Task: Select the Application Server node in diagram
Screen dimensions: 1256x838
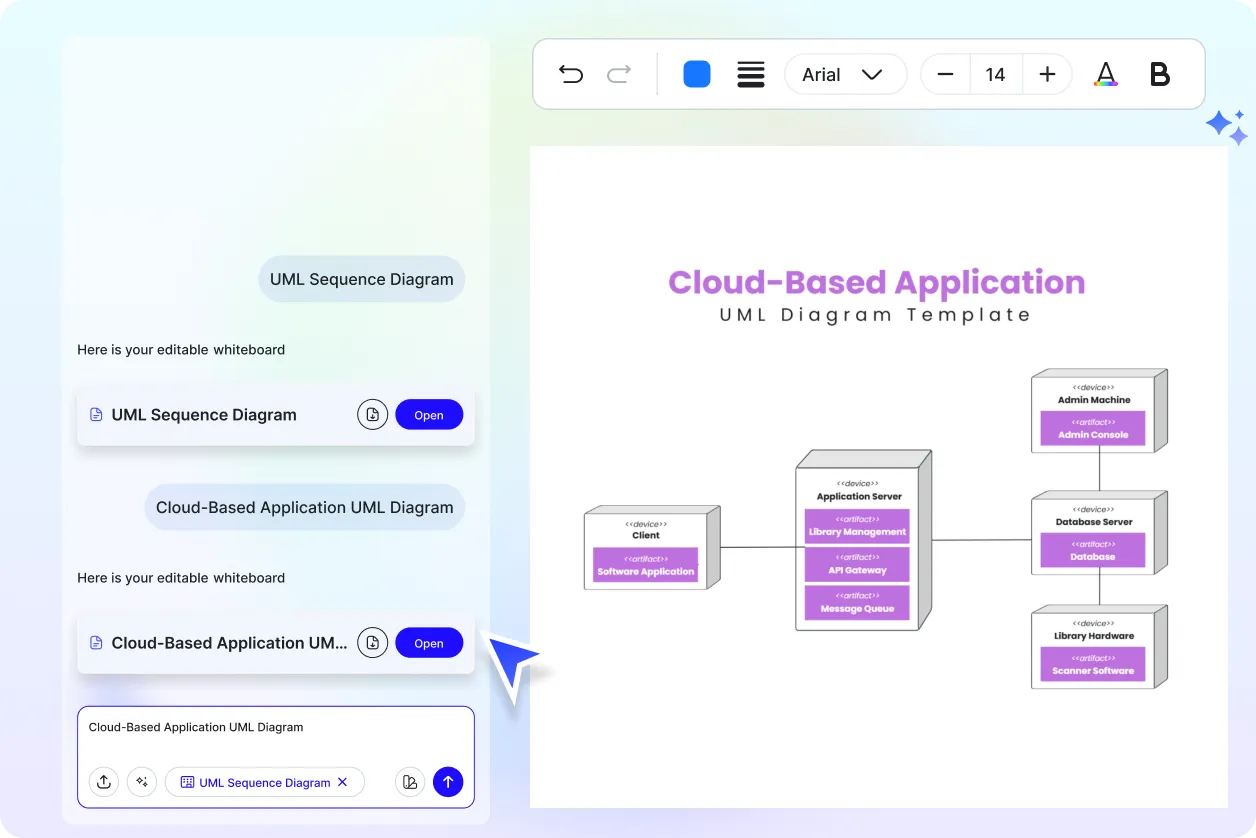Action: tap(859, 496)
